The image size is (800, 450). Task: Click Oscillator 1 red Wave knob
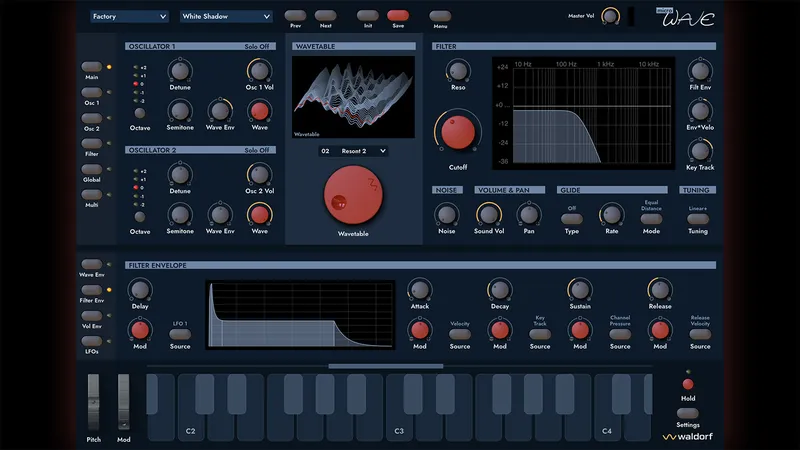260,111
